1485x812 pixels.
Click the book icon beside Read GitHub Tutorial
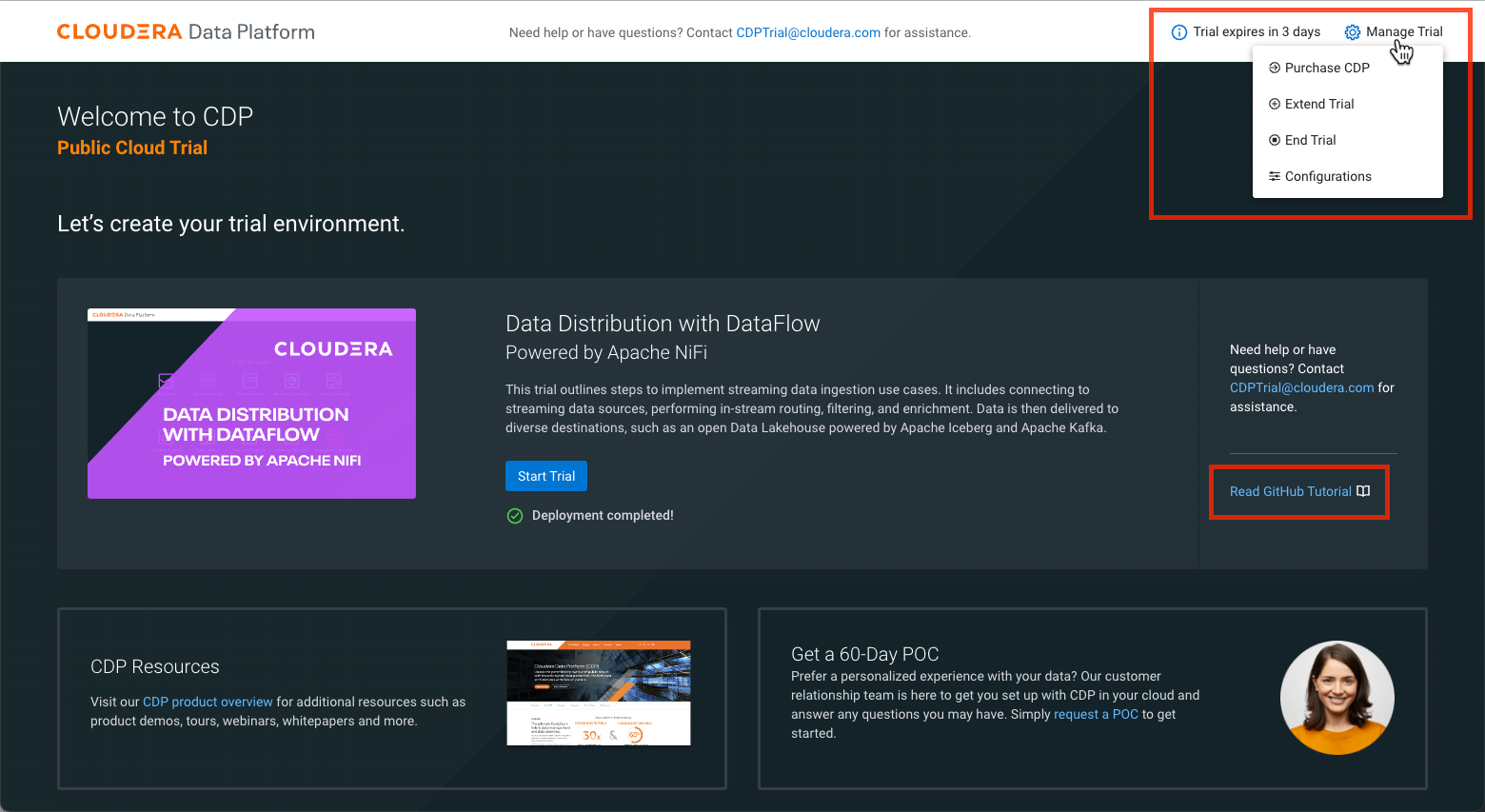[1363, 491]
